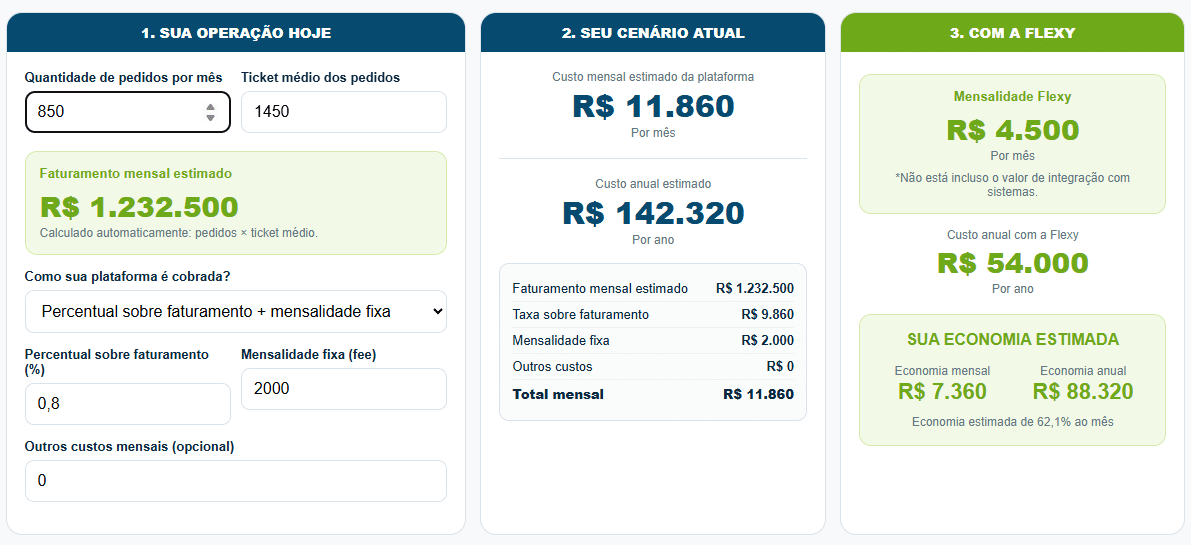Click the Total mensal row
Viewport: 1191px width, 545px height.
[x=653, y=394]
